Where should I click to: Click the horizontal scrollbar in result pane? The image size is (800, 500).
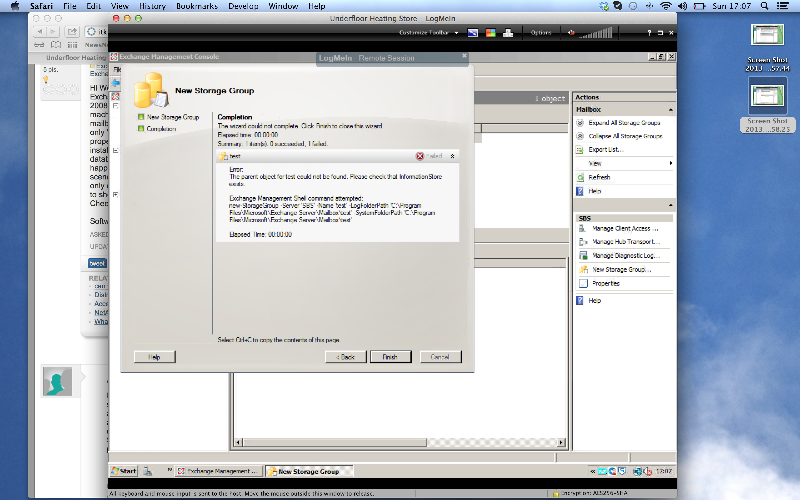335,442
